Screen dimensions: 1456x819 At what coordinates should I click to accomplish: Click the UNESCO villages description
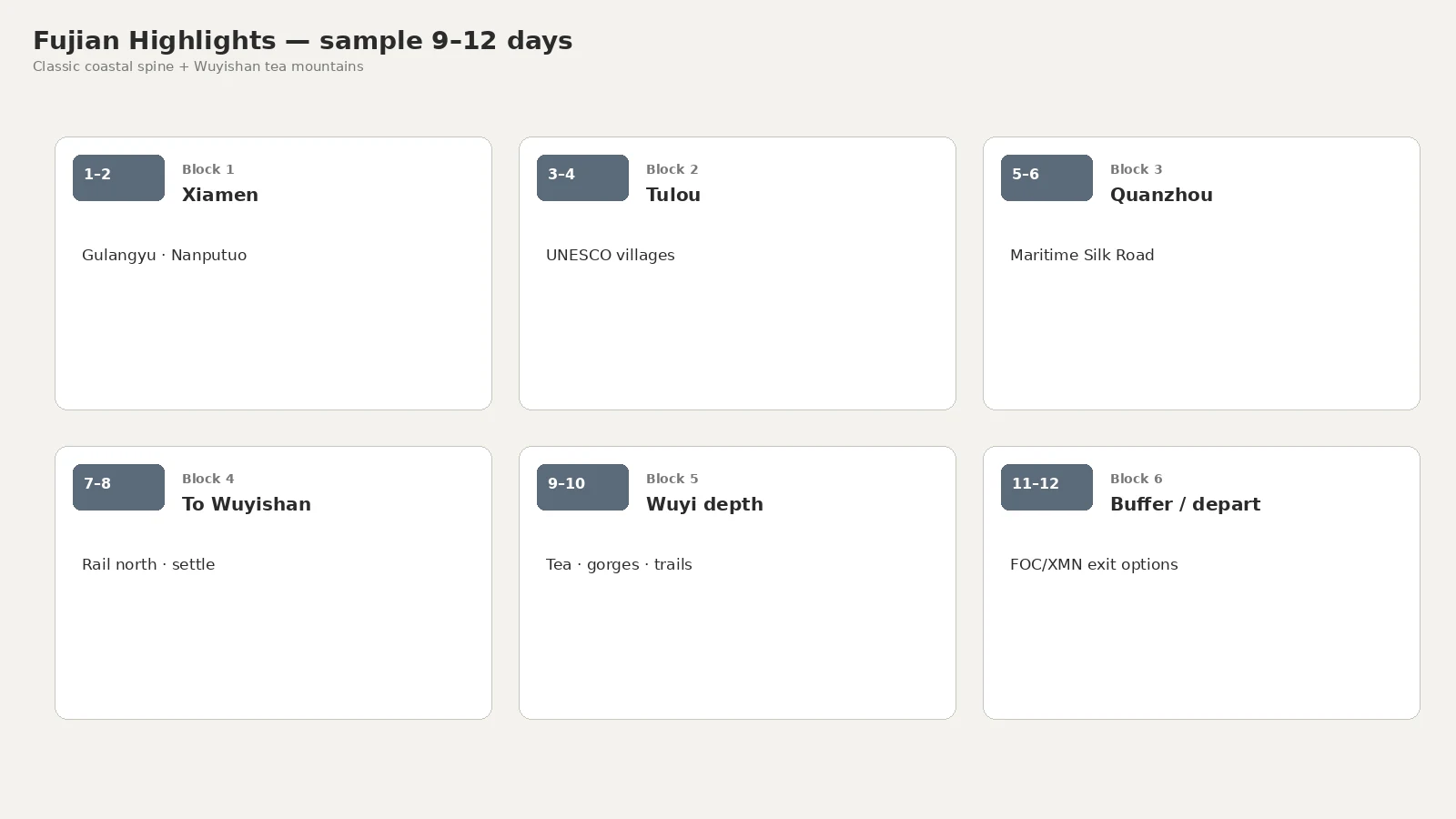pyautogui.click(x=610, y=255)
